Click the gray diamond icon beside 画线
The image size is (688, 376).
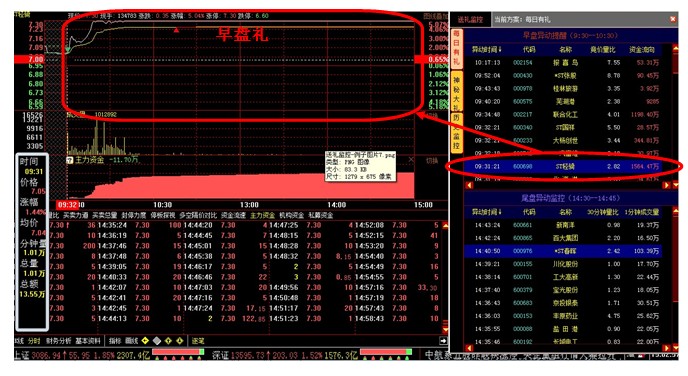coord(157,340)
